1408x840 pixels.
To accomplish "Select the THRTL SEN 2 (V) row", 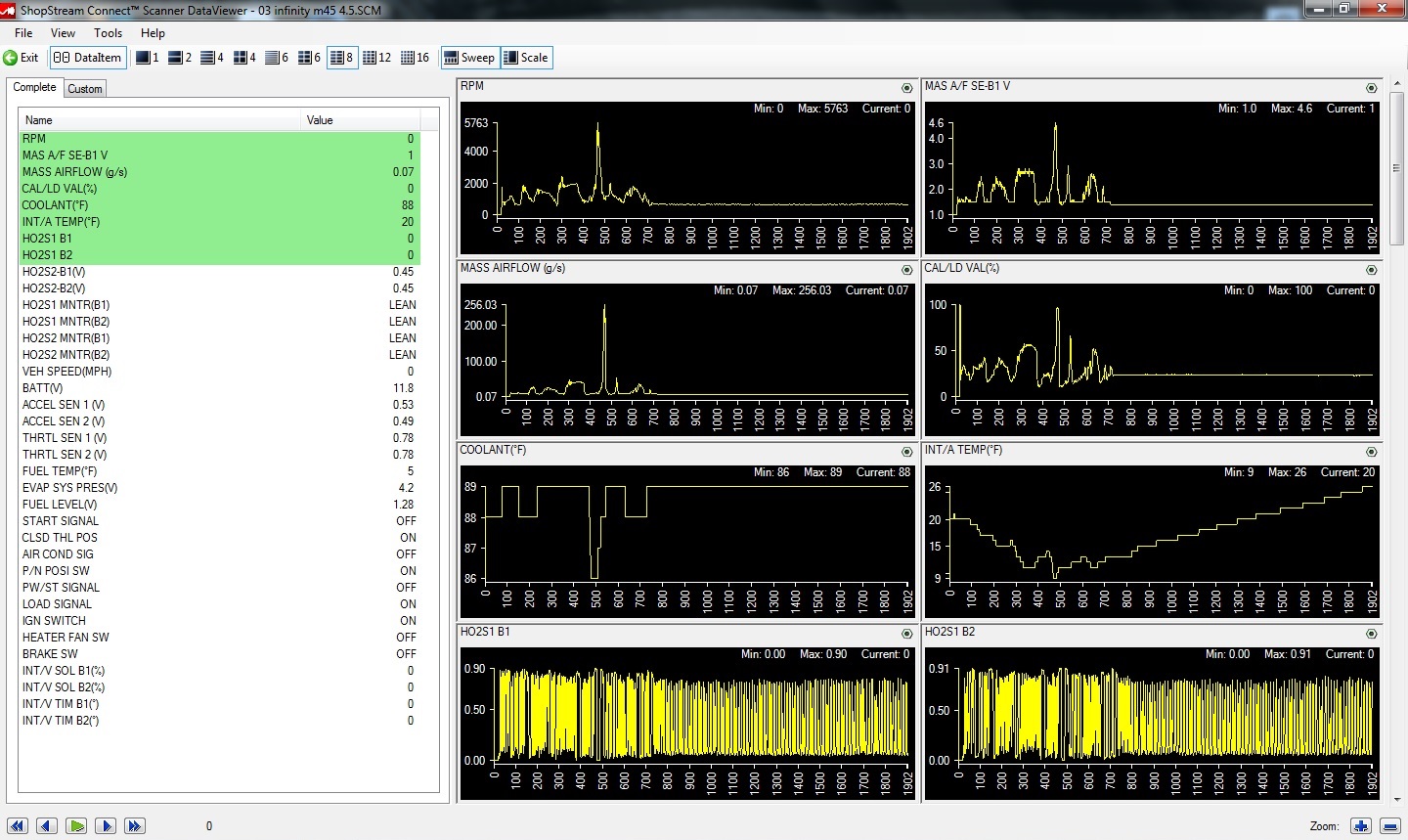I will pos(219,455).
